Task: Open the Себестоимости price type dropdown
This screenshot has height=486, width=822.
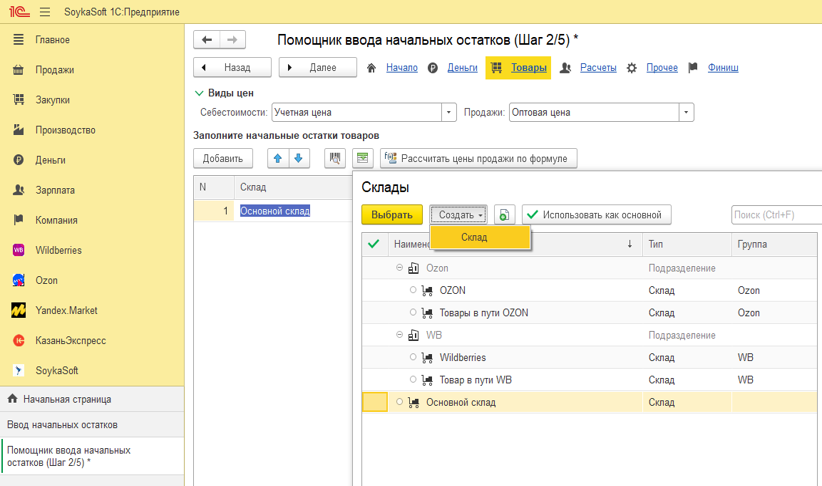Action: point(449,113)
